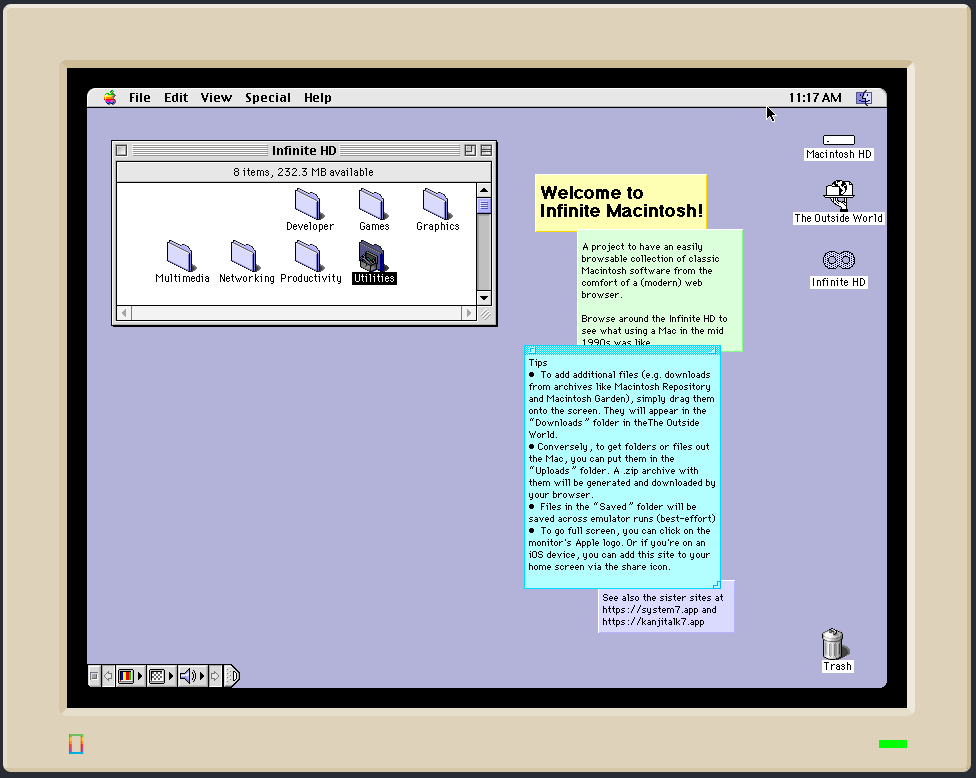Toggle windowshade collapse box of Infinite HD window
The width and height of the screenshot is (976, 778).
[x=486, y=151]
